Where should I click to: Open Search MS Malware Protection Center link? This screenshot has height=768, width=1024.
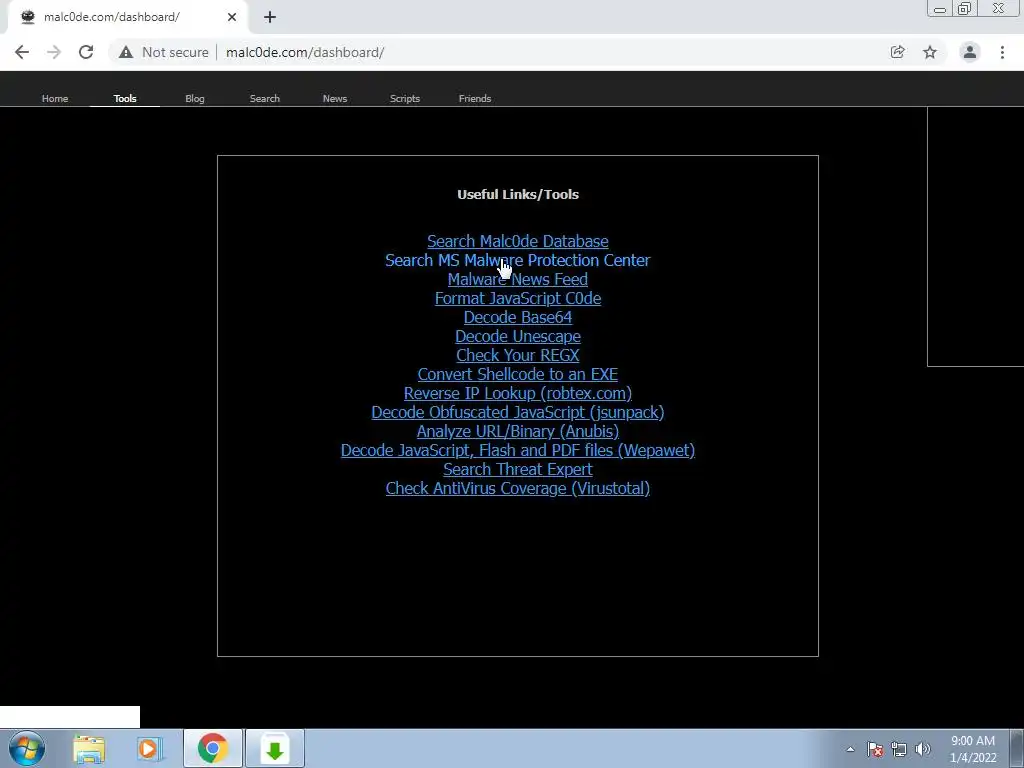[518, 260]
